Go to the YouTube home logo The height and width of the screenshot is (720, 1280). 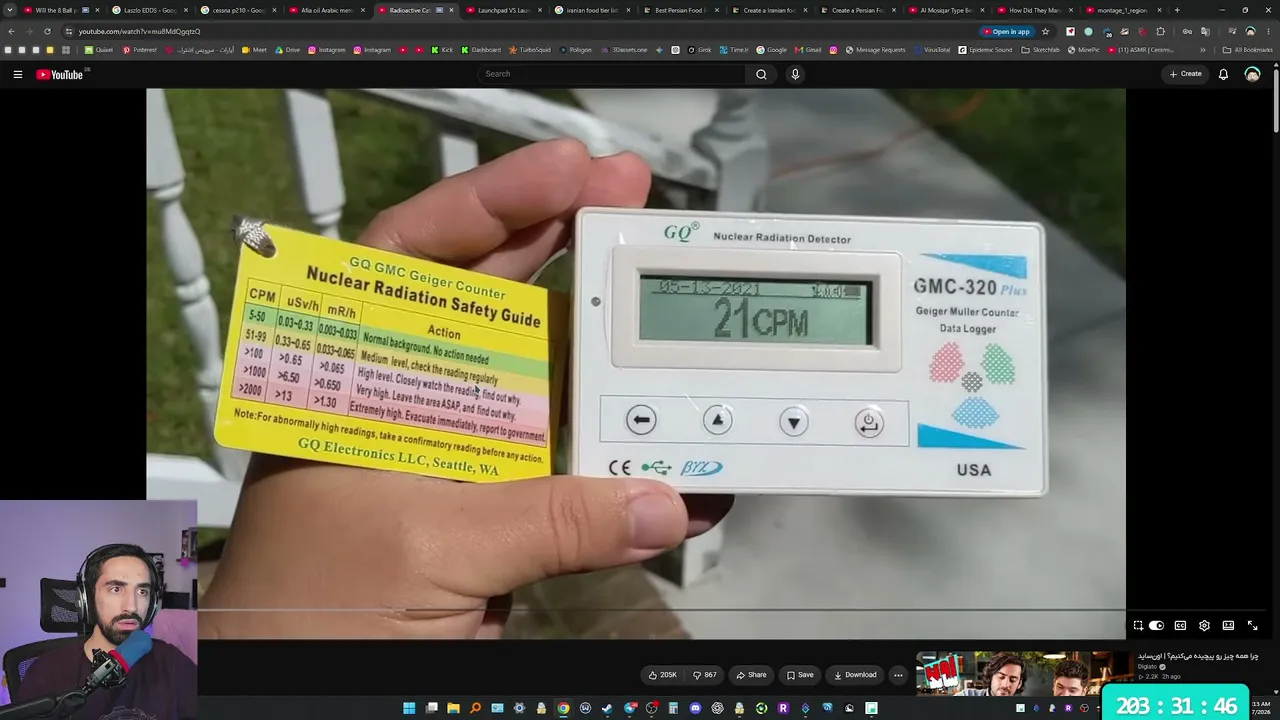pos(60,74)
